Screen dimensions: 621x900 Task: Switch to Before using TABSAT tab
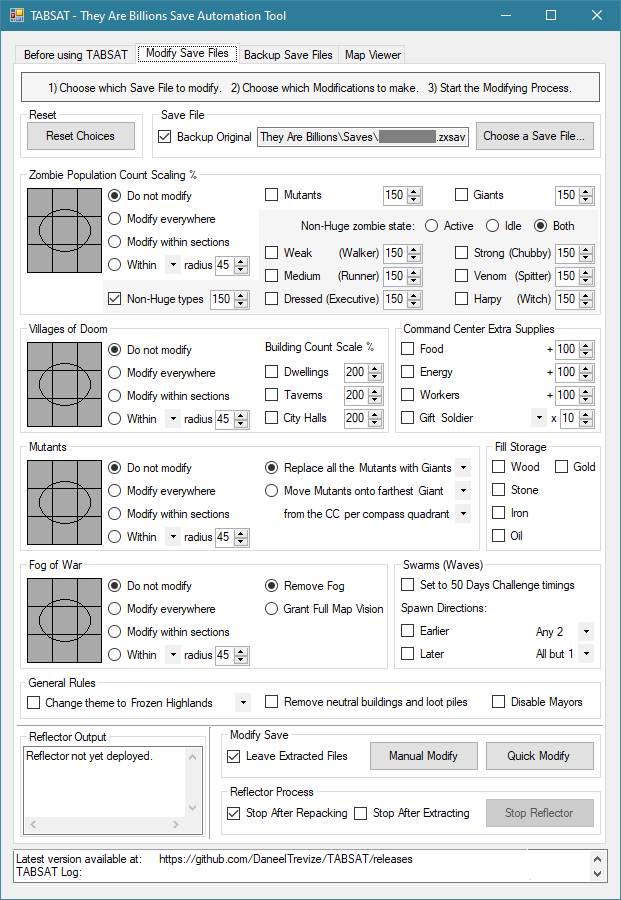pos(76,55)
